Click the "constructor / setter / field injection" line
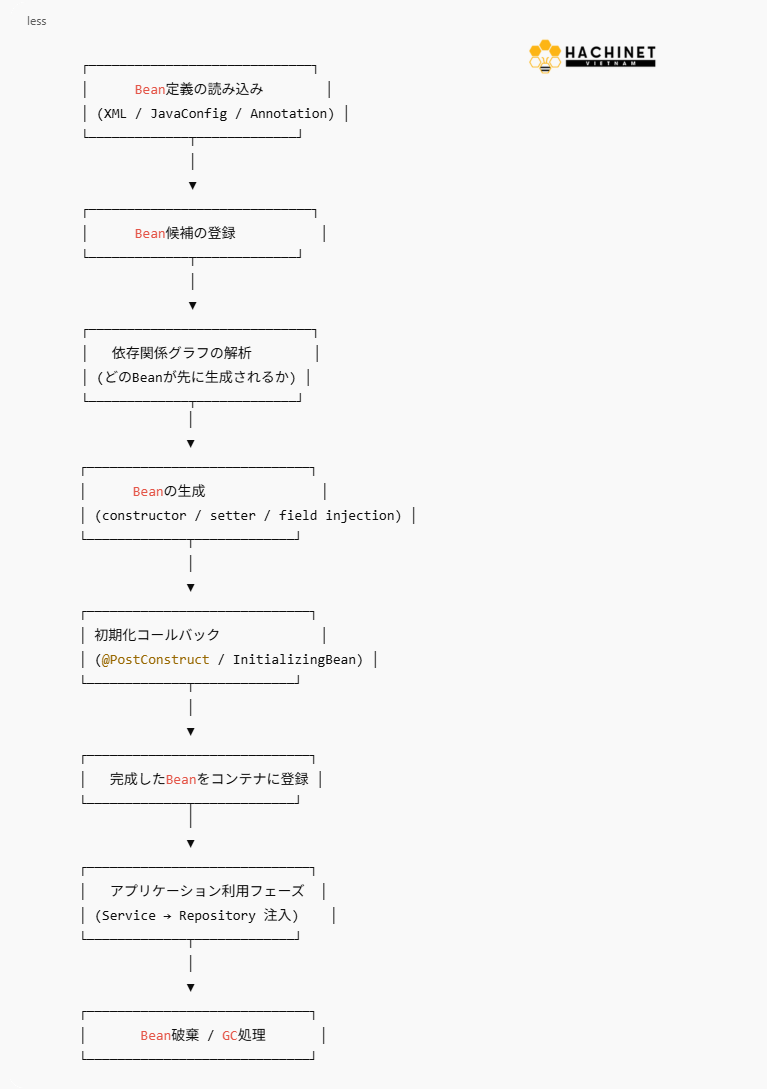The width and height of the screenshot is (767, 1089). pos(248,515)
